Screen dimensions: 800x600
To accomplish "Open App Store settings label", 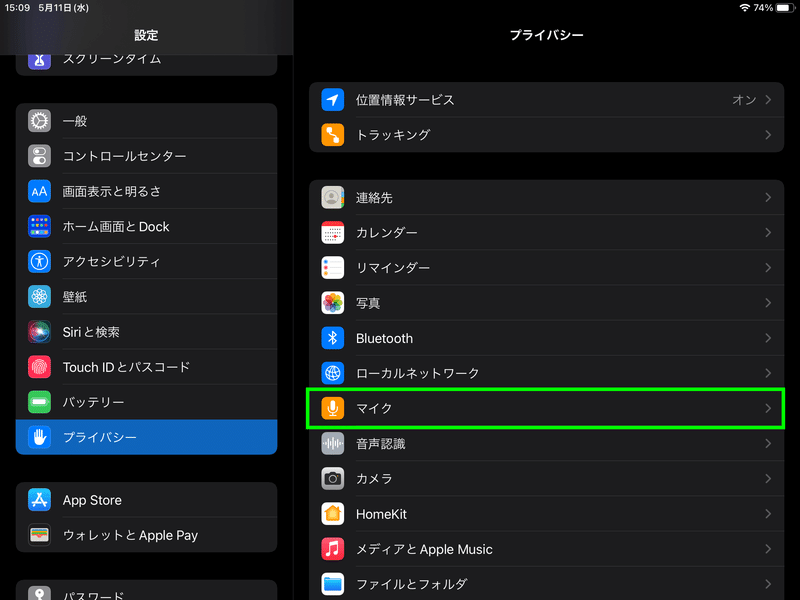I will (92, 500).
